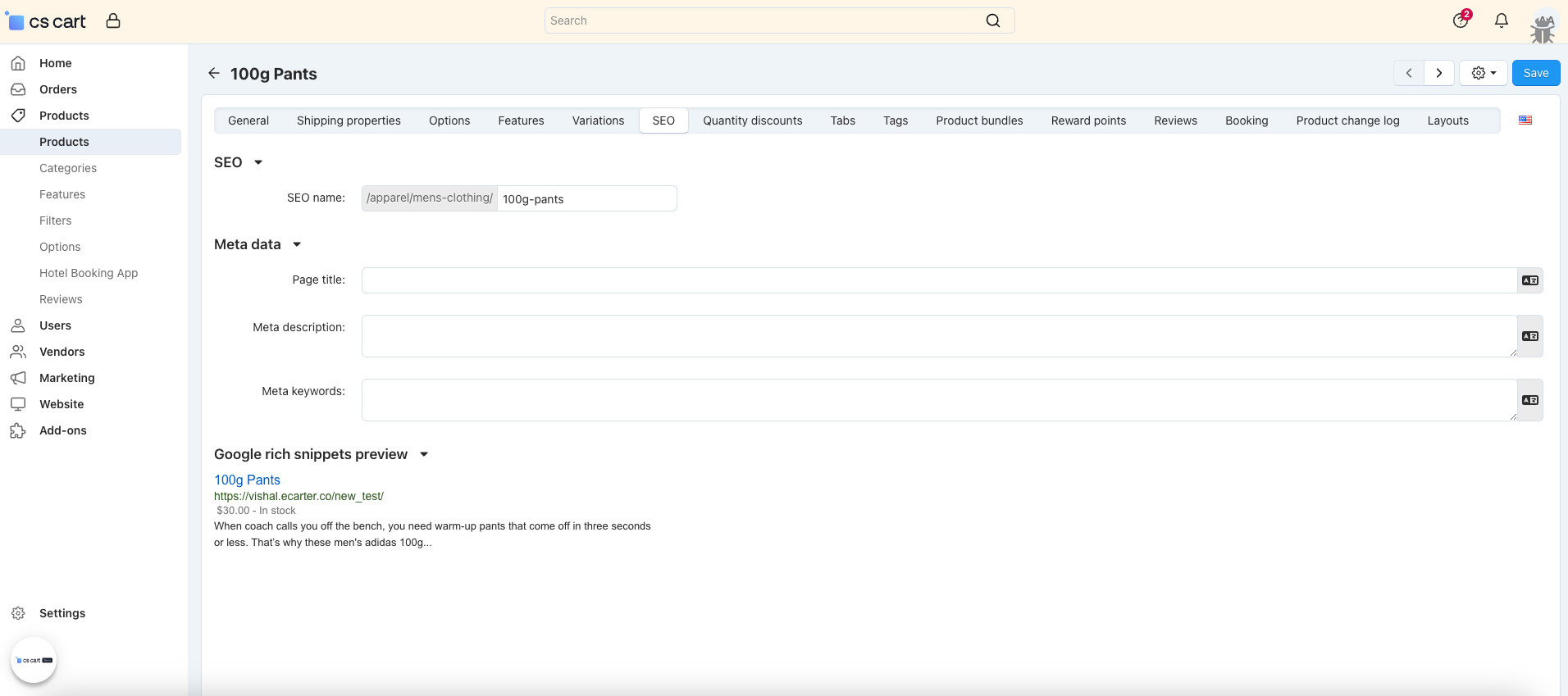Switch to the Layouts tab

(1447, 121)
